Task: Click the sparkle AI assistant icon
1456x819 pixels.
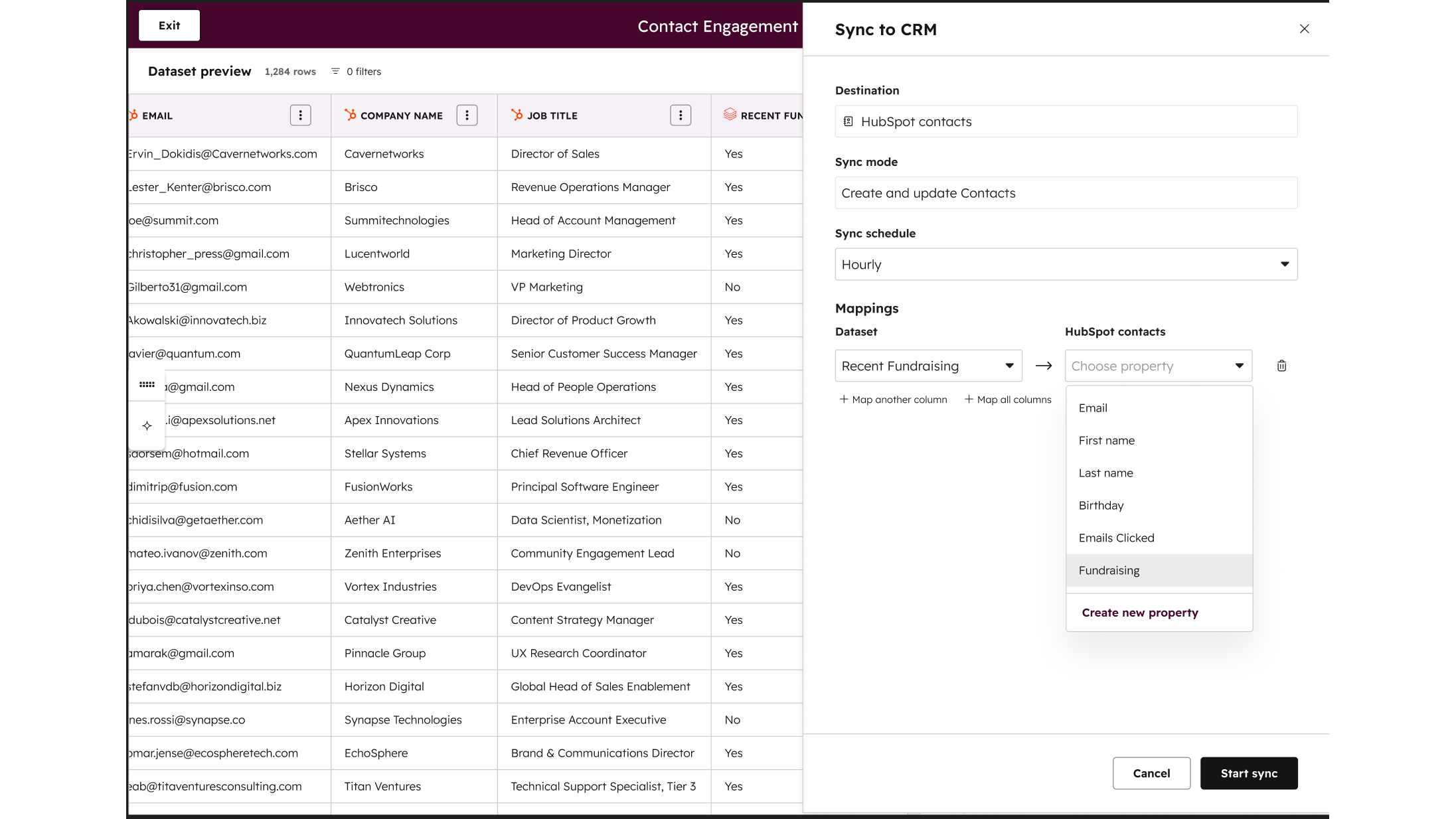Action: pyautogui.click(x=147, y=426)
